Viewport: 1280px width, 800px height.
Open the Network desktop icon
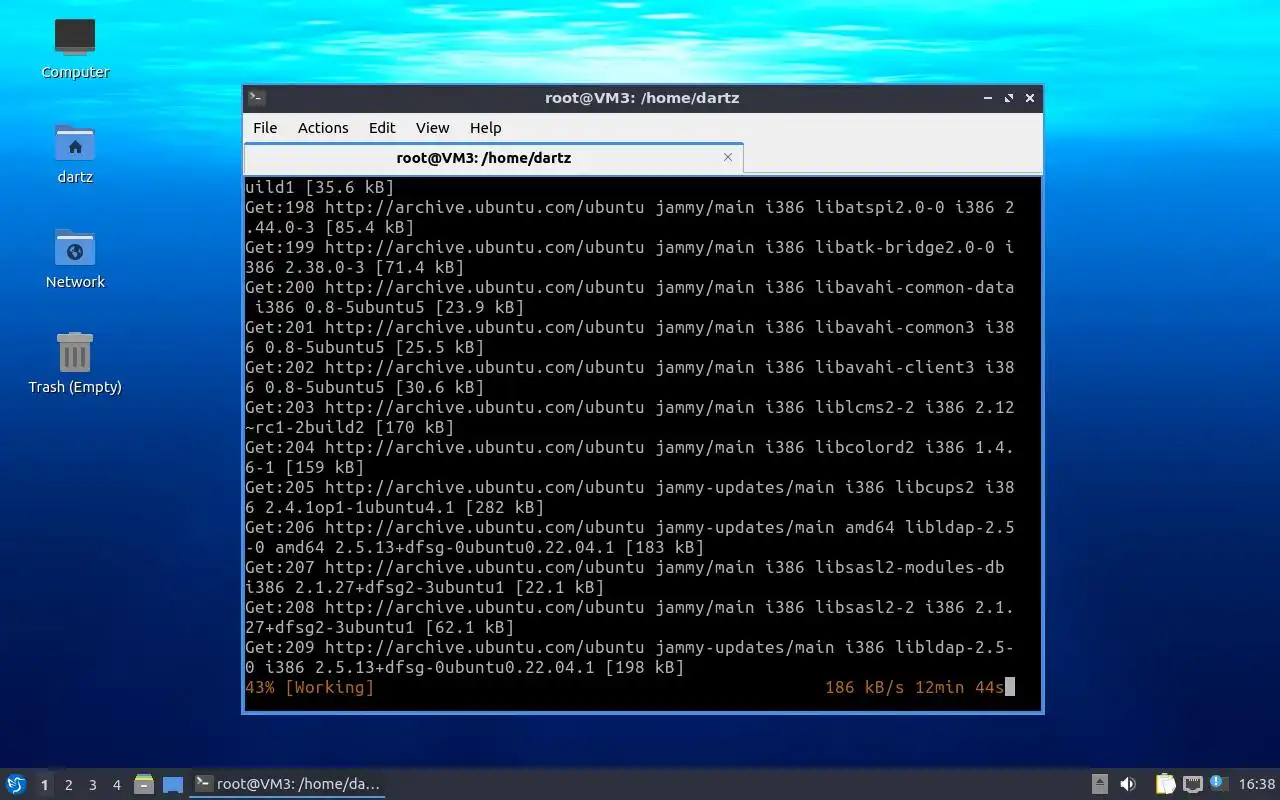tap(75, 258)
